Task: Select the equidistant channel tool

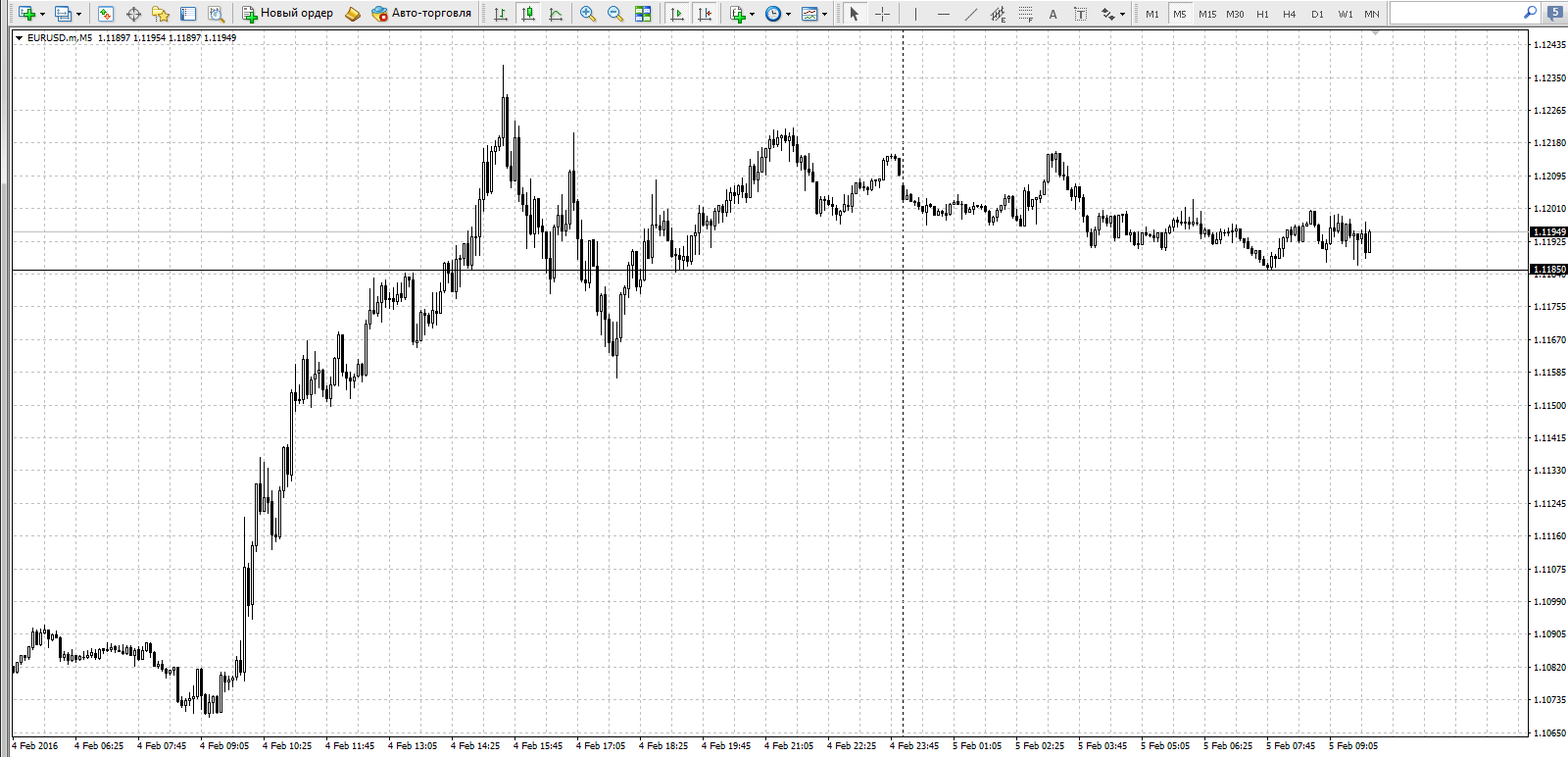Action: 998,14
